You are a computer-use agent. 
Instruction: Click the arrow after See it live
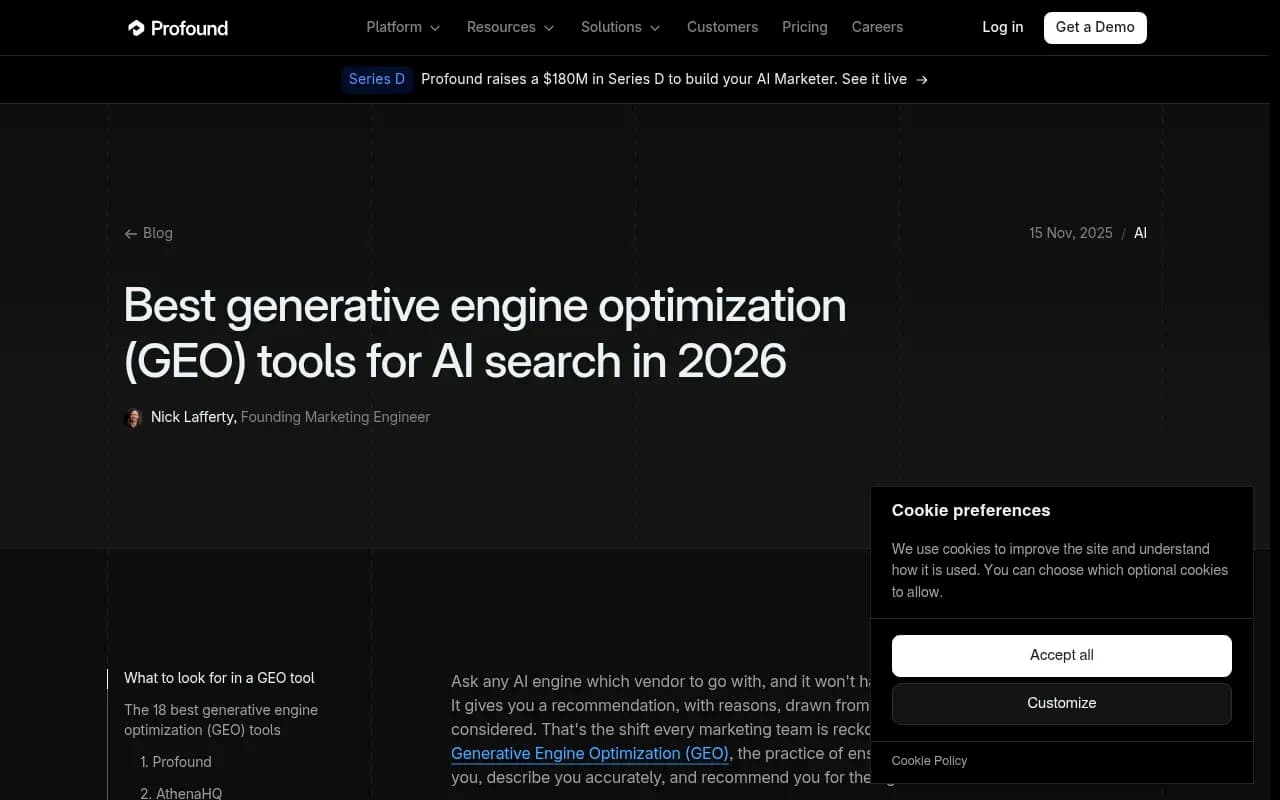tap(922, 80)
